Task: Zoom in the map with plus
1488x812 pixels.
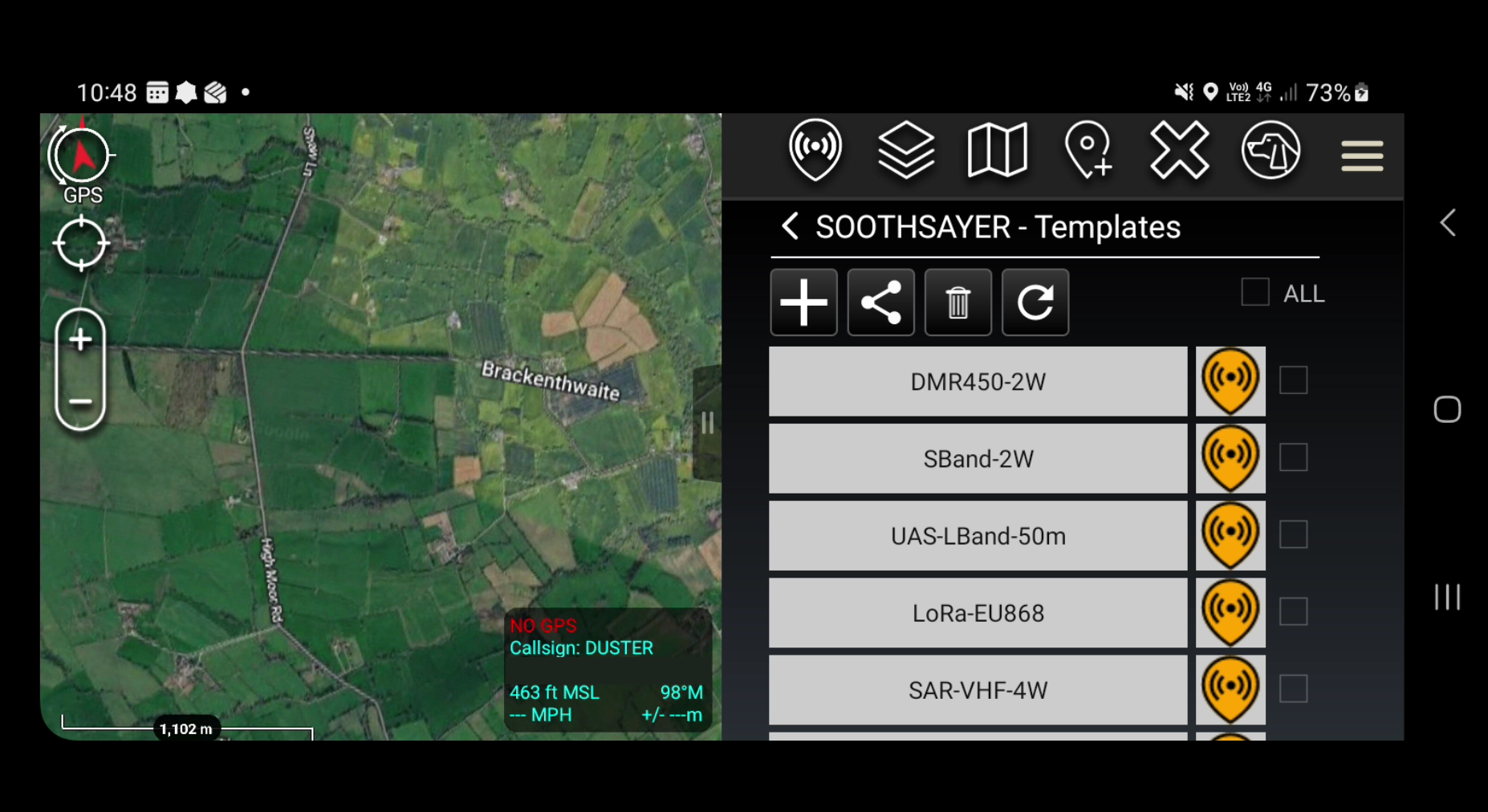Action: coord(80,340)
